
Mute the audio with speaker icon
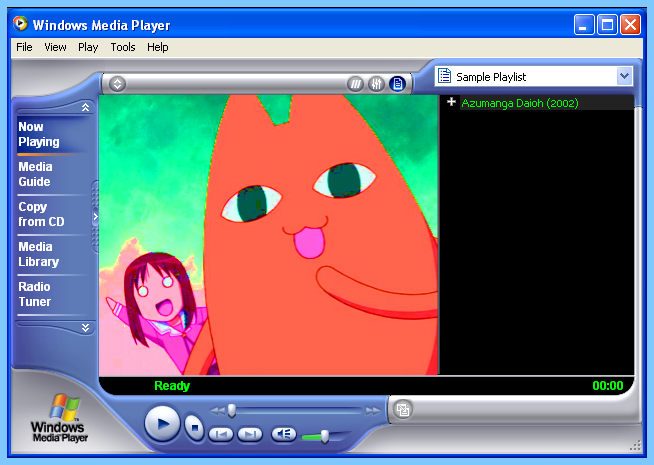pos(284,434)
